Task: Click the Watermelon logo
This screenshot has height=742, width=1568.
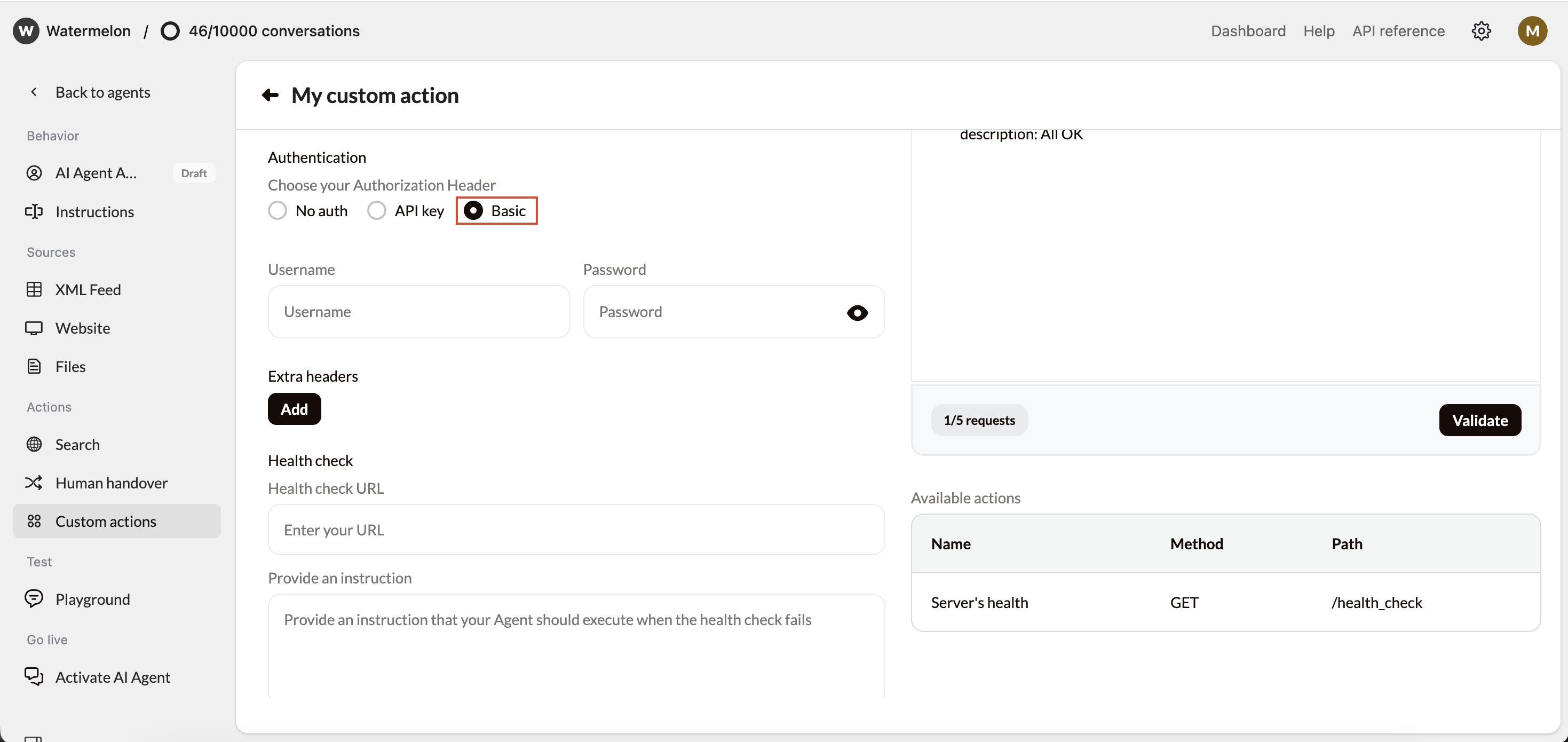Action: (25, 30)
